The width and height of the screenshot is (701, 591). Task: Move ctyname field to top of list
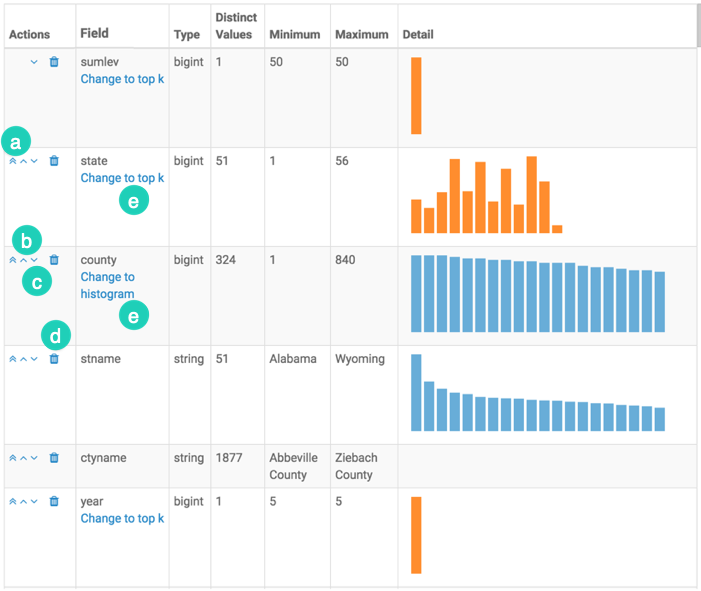click(x=13, y=458)
